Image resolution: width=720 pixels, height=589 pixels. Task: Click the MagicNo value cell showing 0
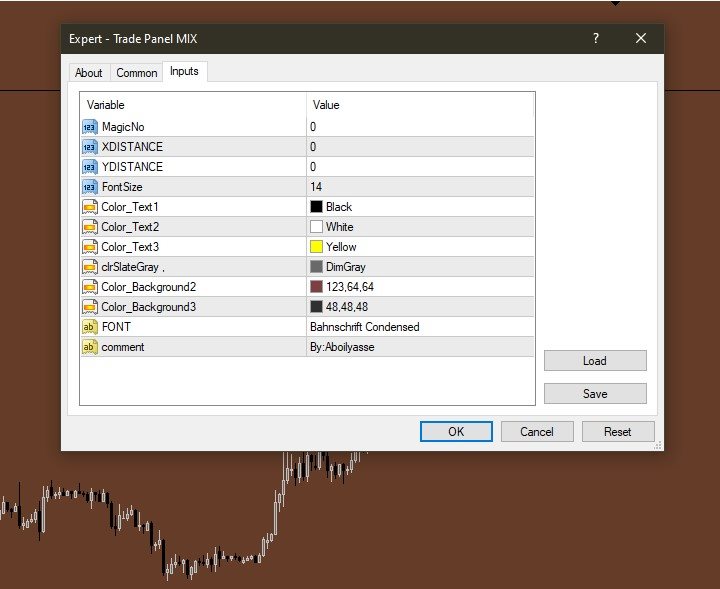pyautogui.click(x=420, y=127)
